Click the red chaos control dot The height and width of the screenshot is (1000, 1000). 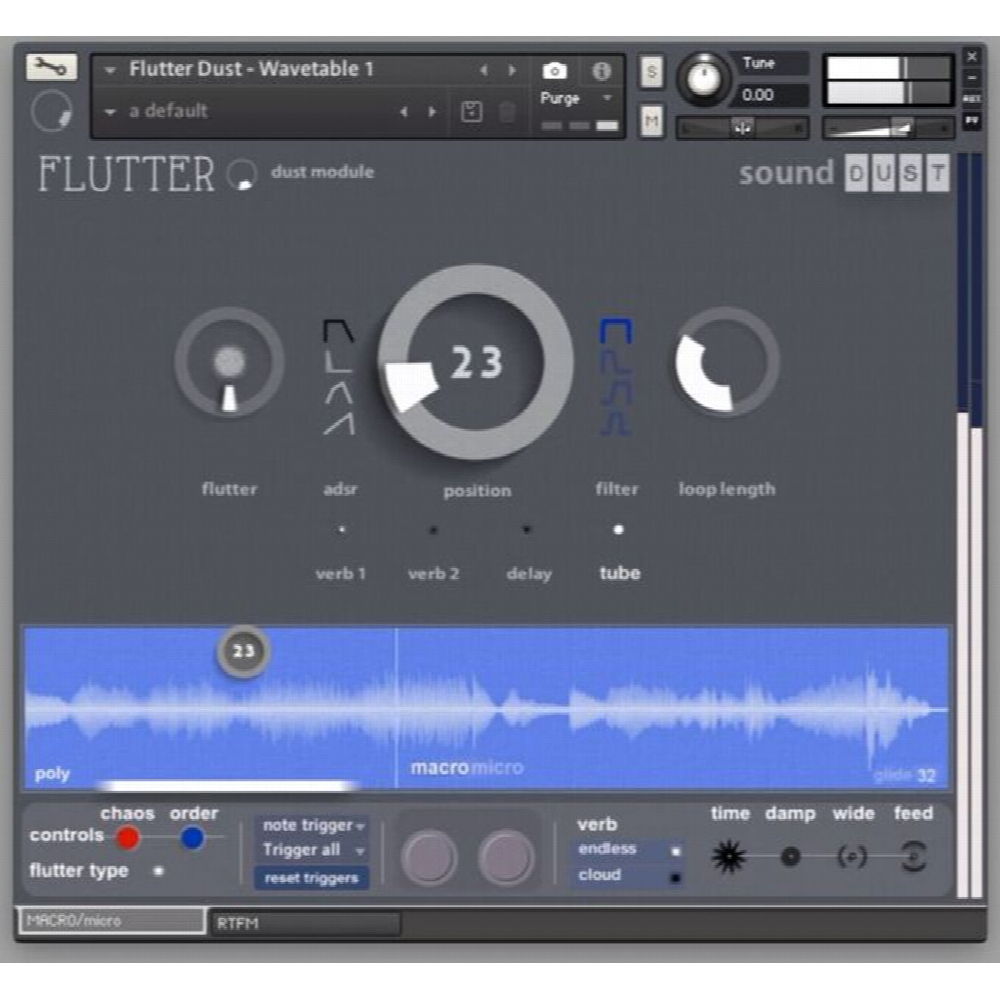pos(128,838)
